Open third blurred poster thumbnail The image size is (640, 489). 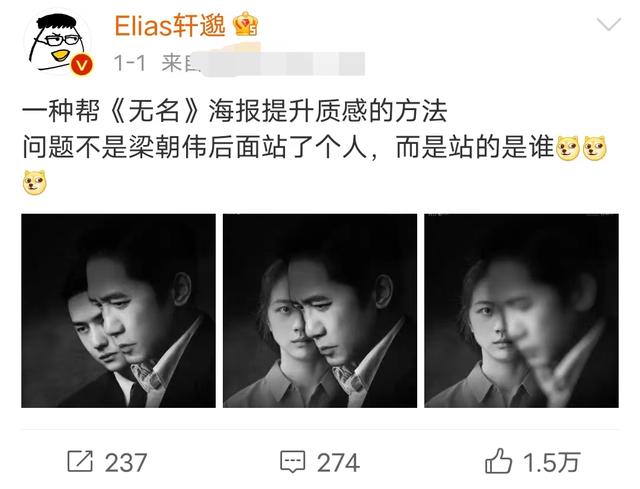[522, 311]
